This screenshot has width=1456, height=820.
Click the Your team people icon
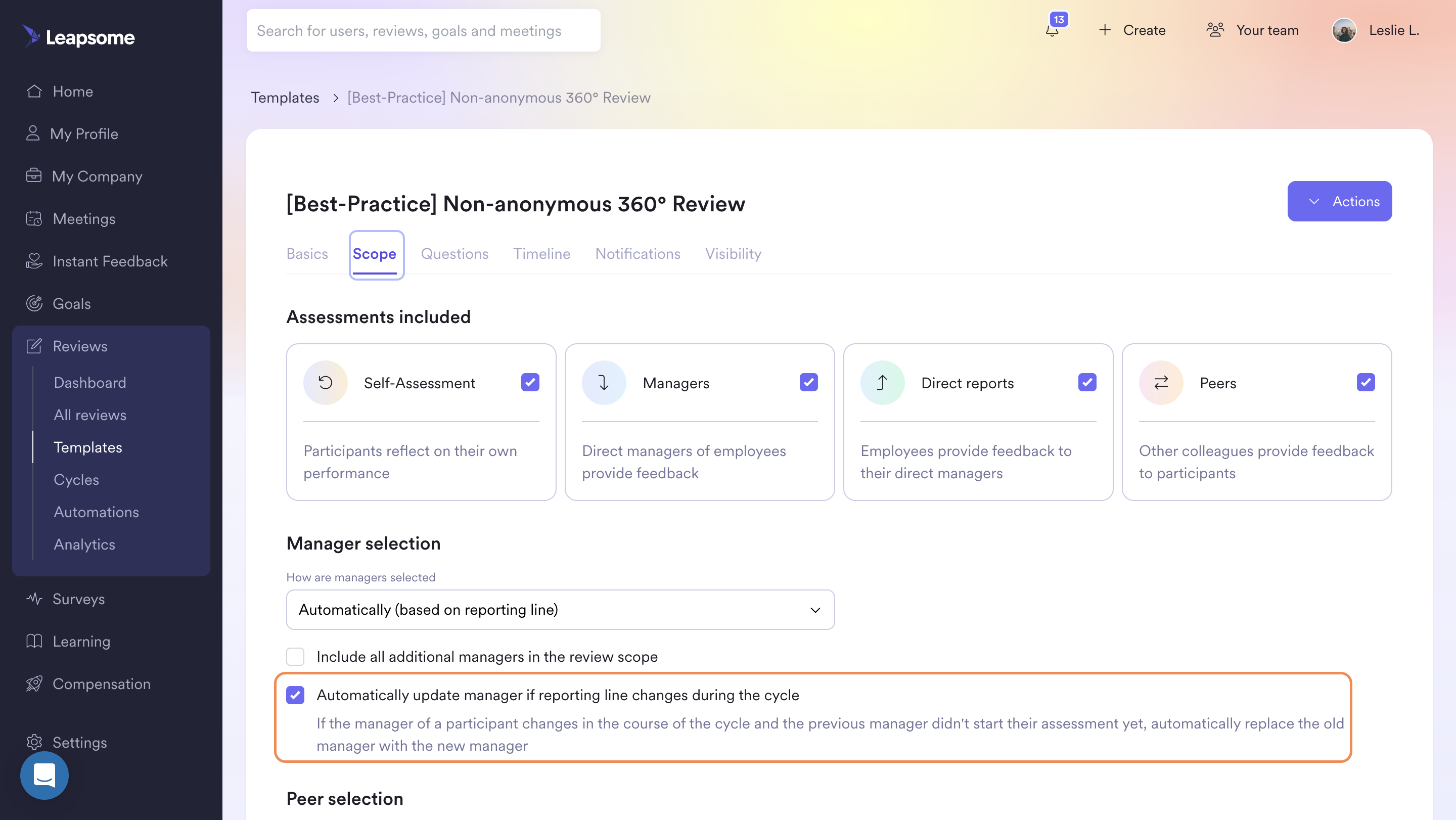click(x=1215, y=29)
